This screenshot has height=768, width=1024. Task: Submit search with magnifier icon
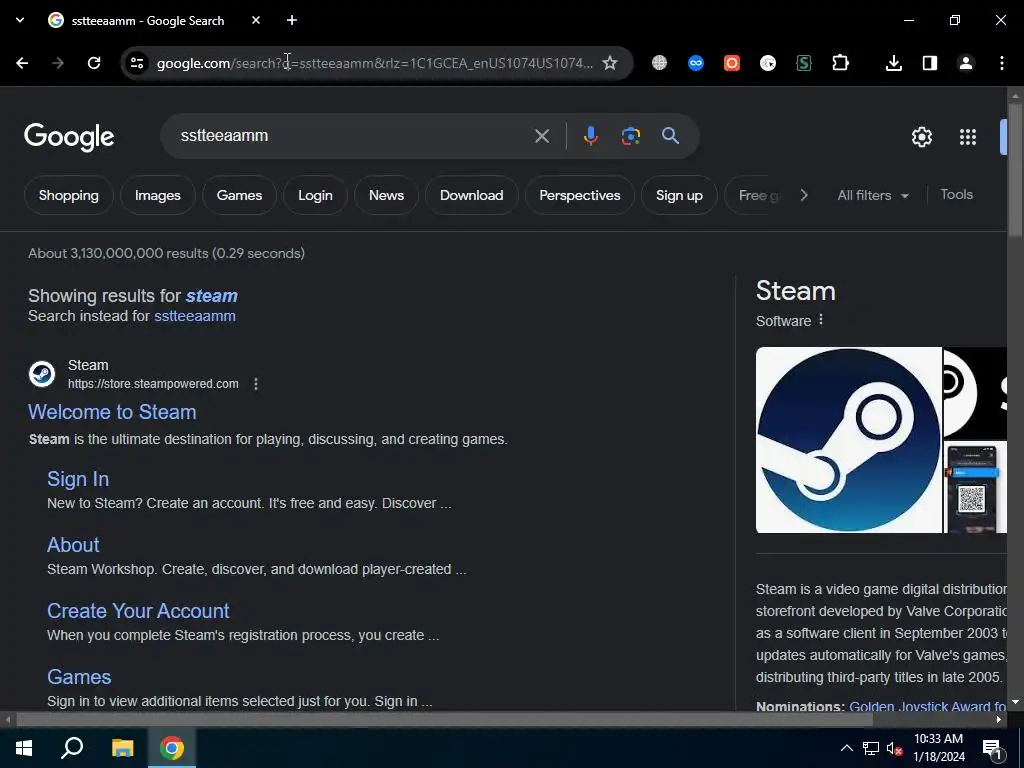(x=671, y=136)
